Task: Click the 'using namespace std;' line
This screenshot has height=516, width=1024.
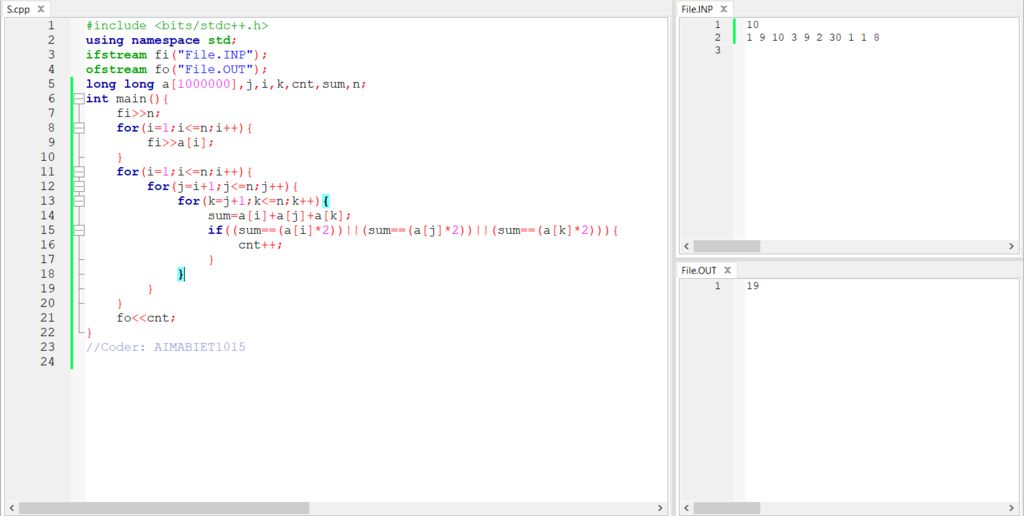Action: click(x=161, y=40)
